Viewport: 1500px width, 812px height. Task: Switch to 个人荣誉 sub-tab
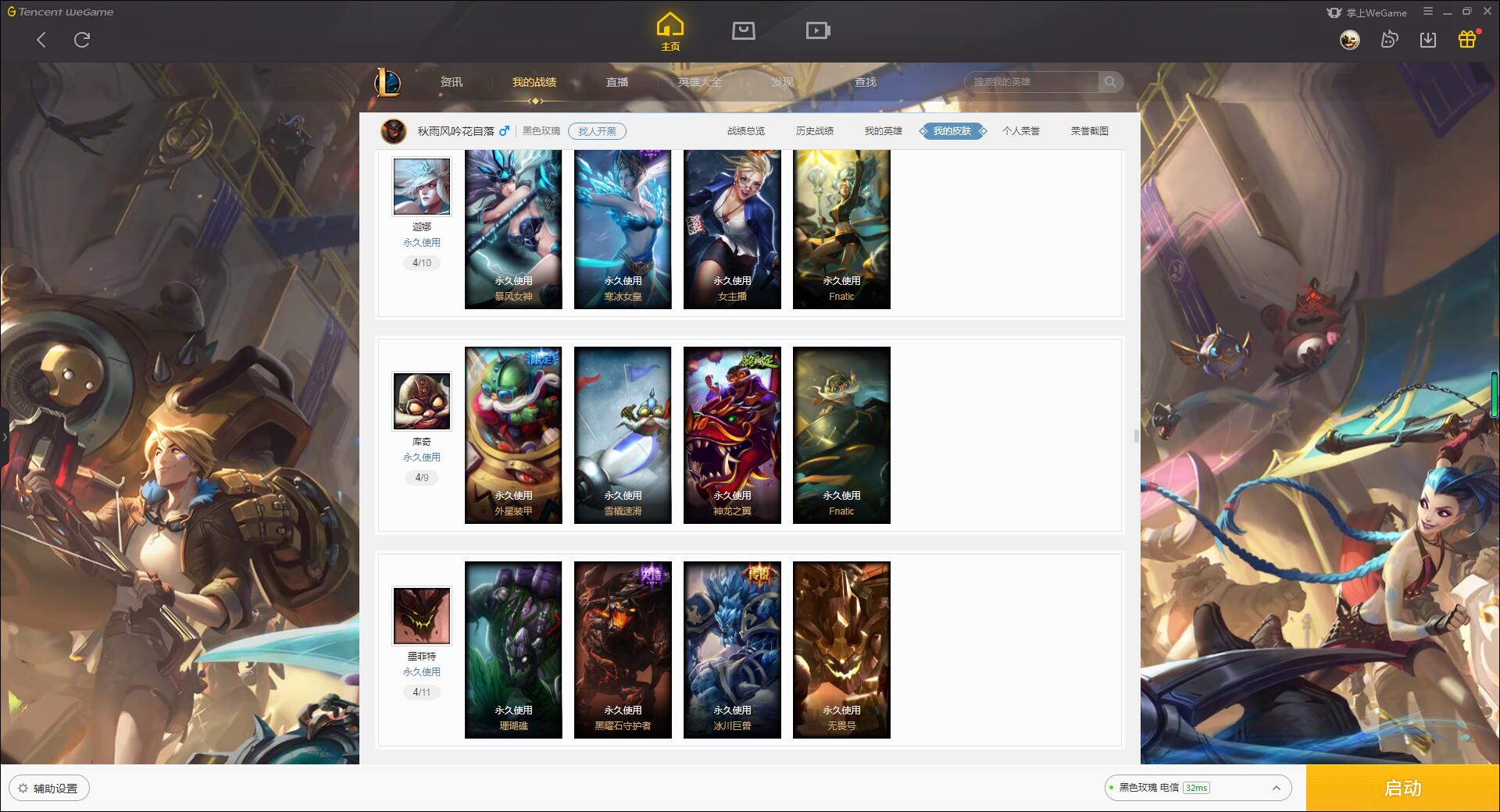pos(1021,131)
